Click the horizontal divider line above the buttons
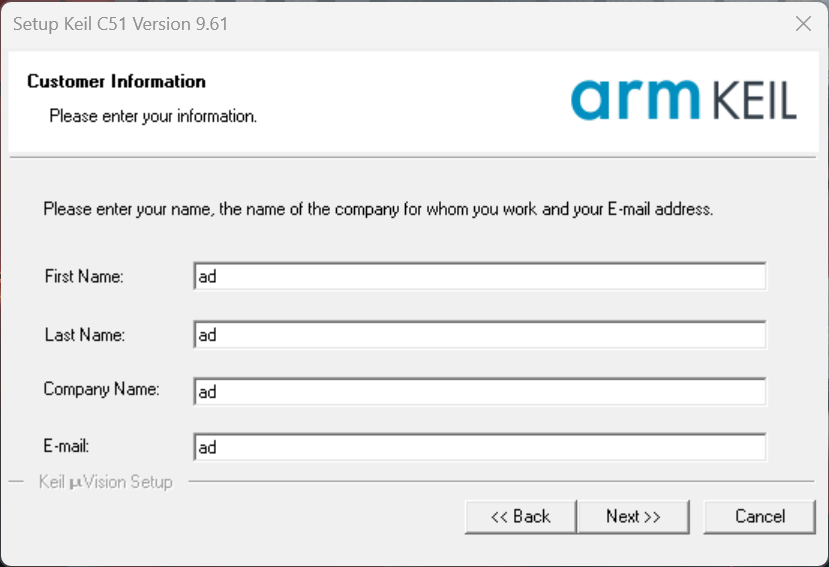The width and height of the screenshot is (829, 567). [x=500, y=482]
